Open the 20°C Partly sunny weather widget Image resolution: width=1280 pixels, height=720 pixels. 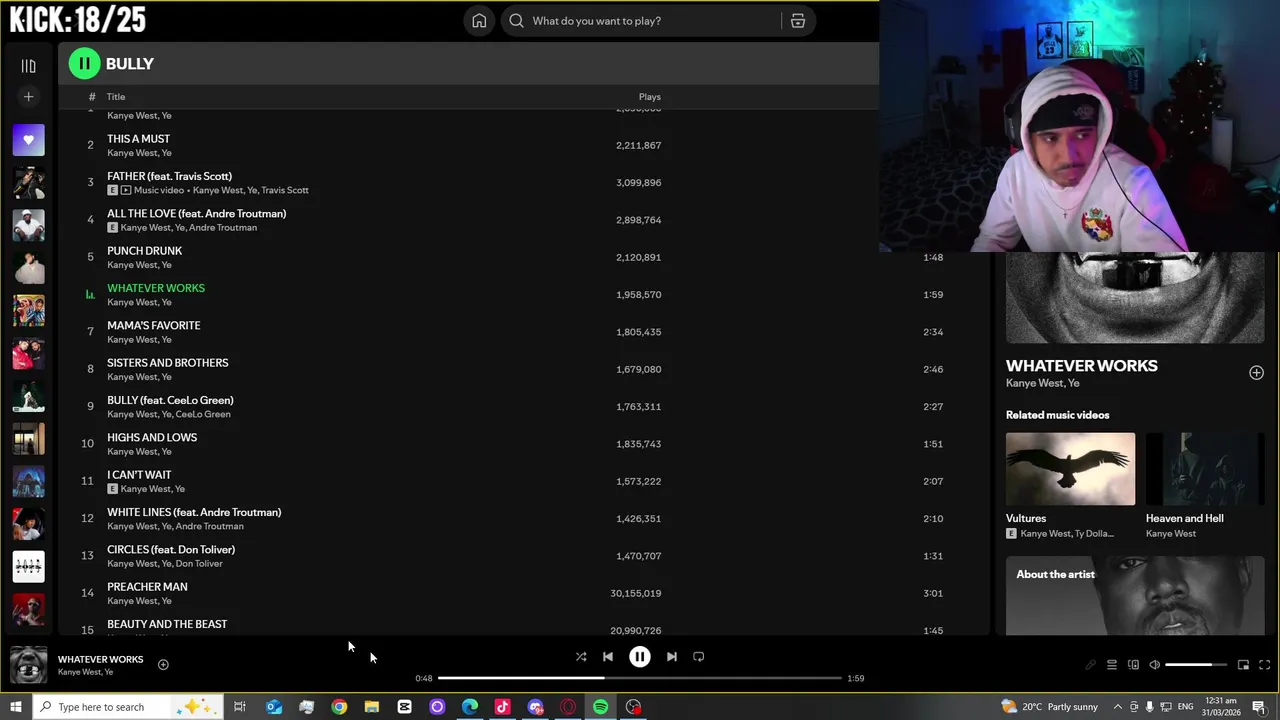1050,707
